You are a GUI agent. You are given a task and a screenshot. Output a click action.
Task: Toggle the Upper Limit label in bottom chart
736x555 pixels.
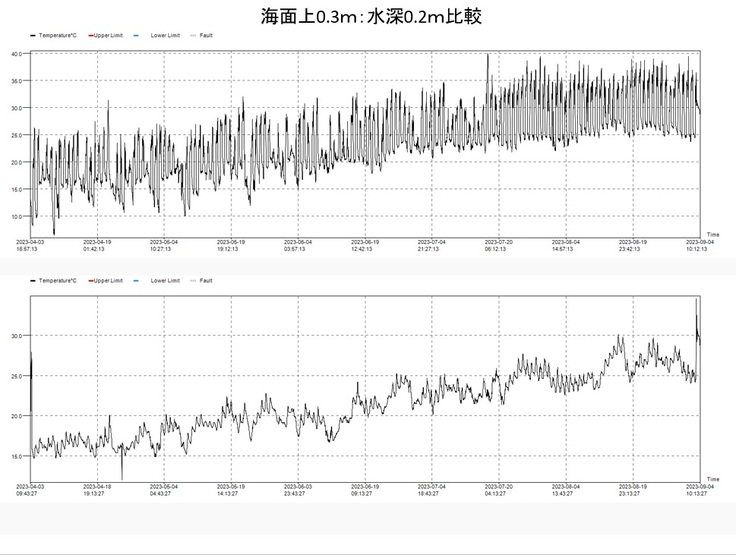[x=109, y=281]
